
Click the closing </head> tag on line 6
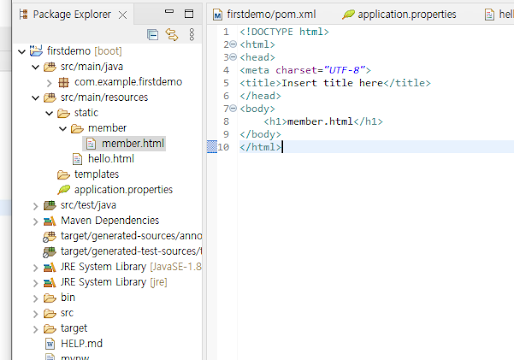260,96
